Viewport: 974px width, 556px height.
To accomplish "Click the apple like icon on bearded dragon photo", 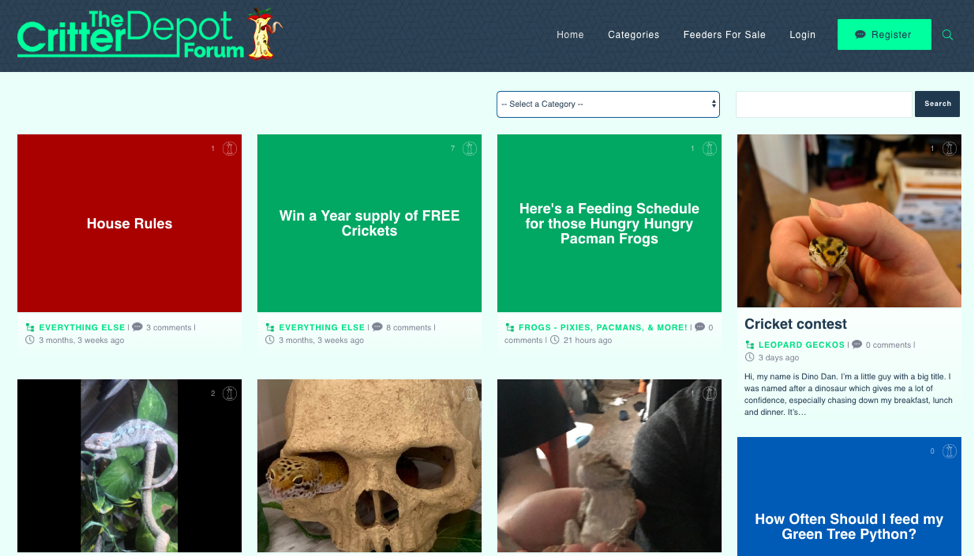I will (709, 393).
